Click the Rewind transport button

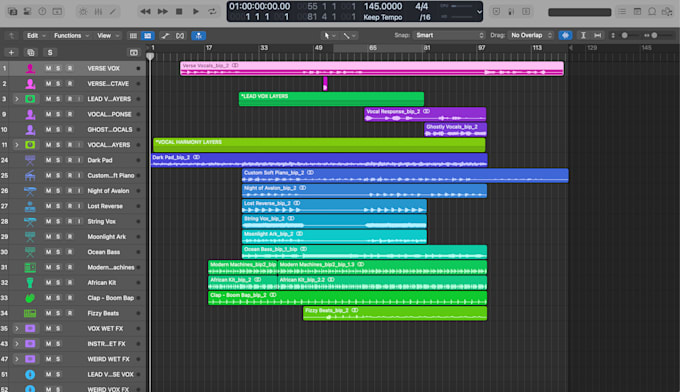145,12
